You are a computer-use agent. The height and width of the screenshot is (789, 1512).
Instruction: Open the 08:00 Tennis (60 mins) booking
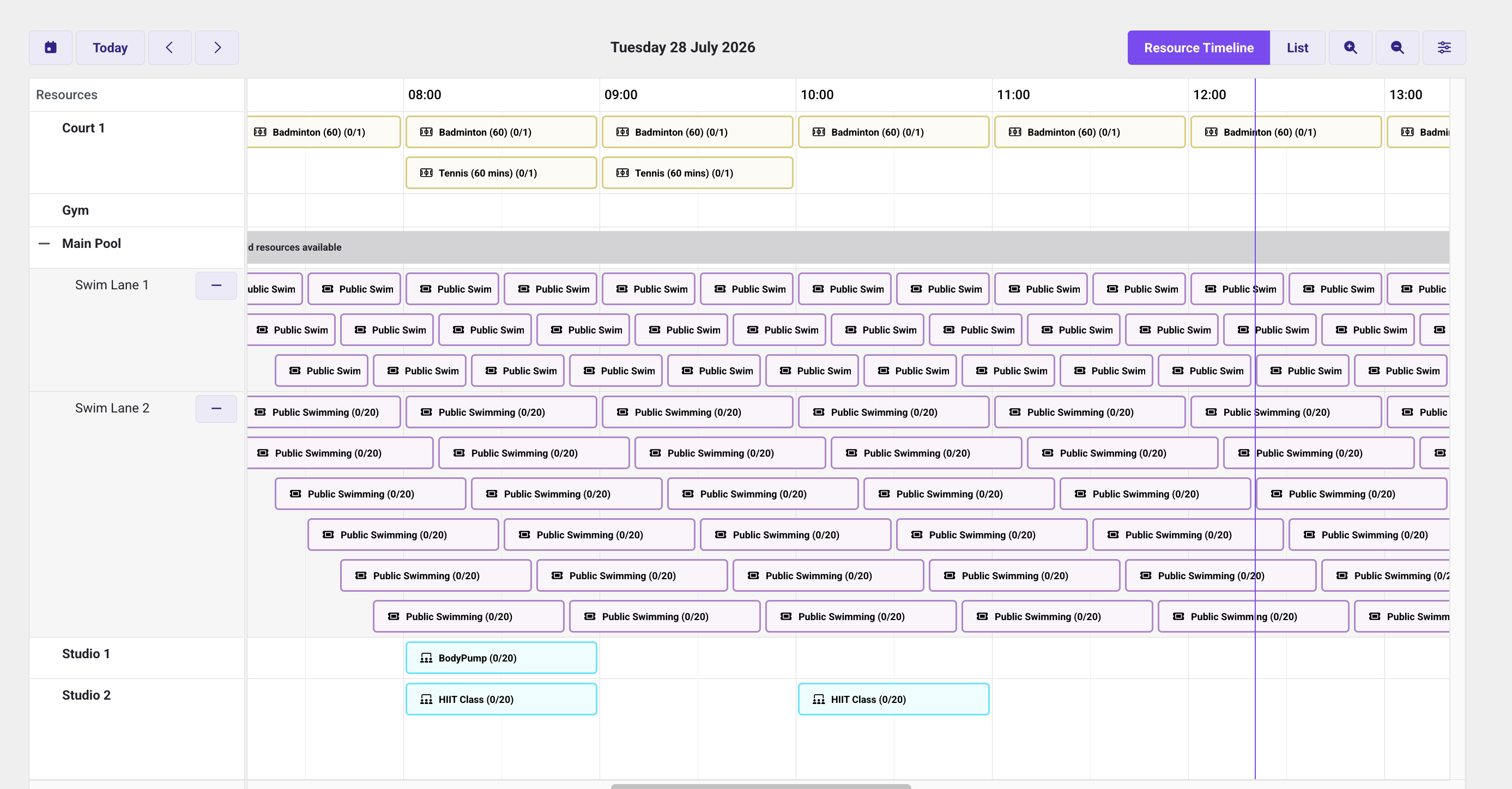[501, 173]
